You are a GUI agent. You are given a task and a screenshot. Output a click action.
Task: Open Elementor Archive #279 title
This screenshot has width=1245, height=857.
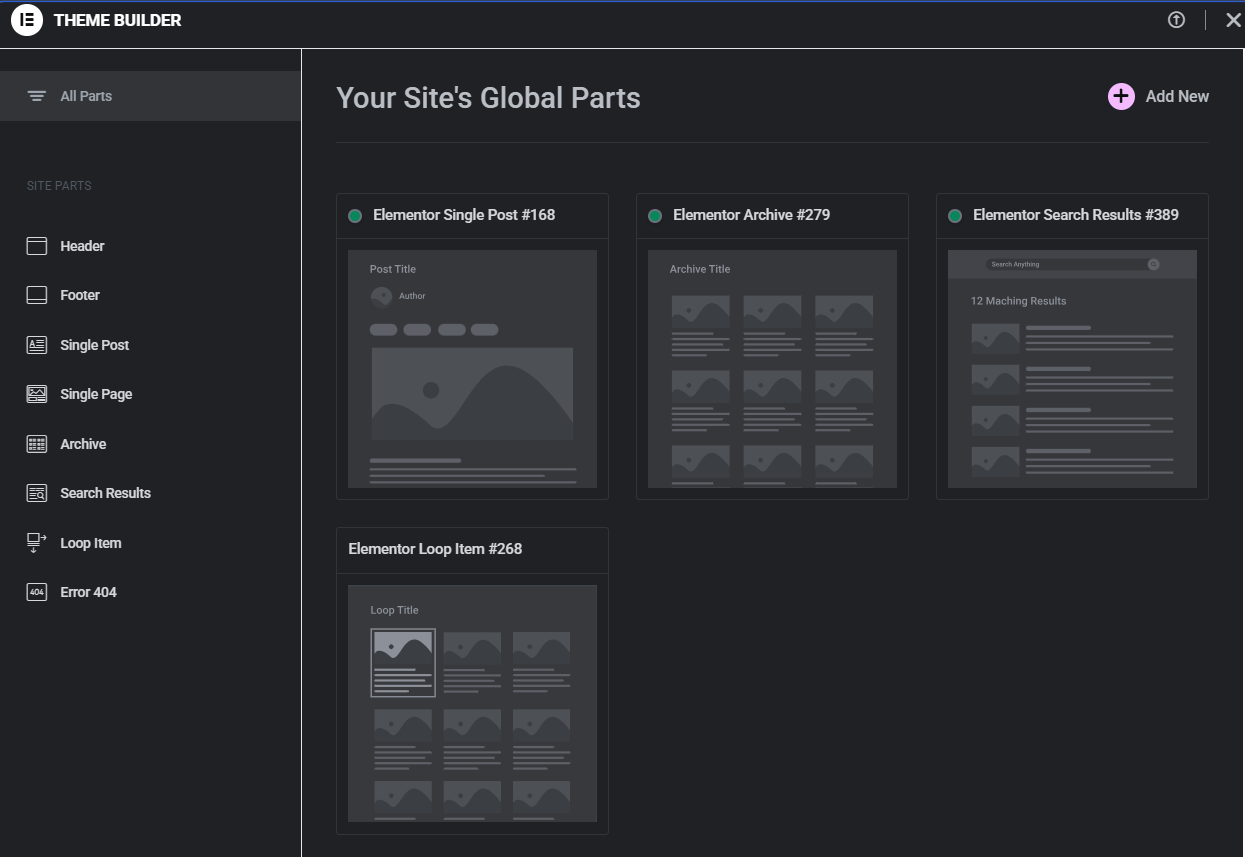(x=751, y=215)
